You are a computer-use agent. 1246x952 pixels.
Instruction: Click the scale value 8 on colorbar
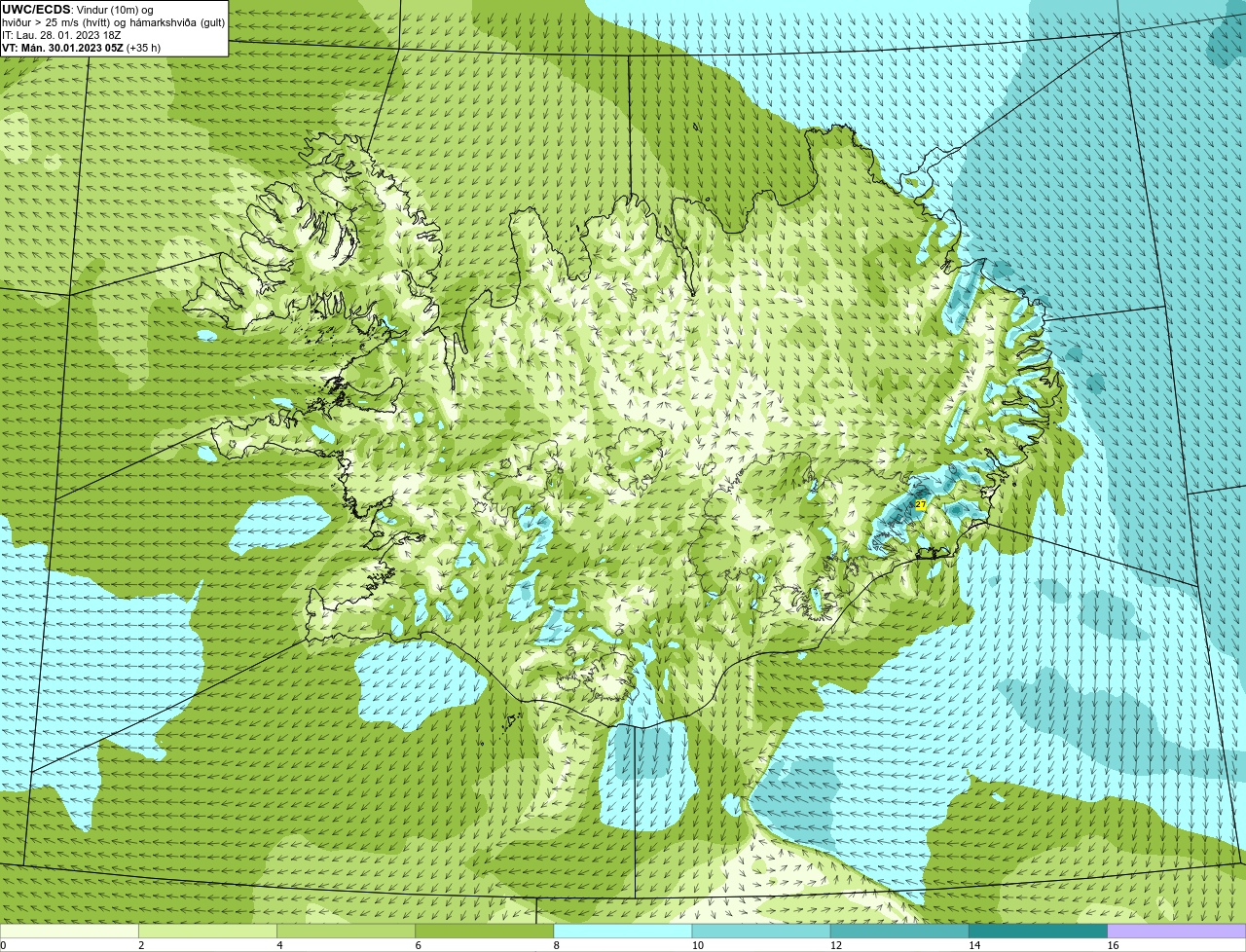click(557, 945)
